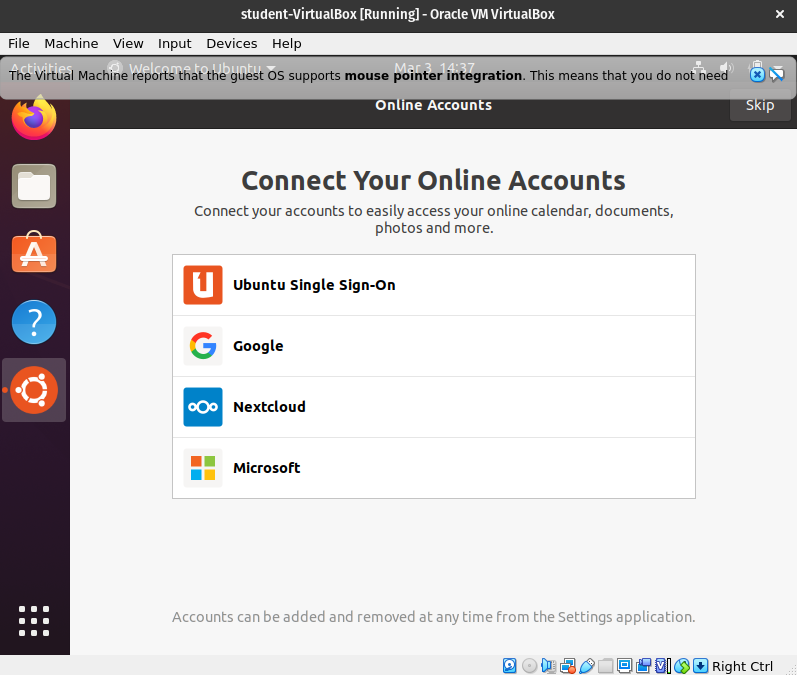Click the Ubuntu welcome icon in dock

point(34,390)
